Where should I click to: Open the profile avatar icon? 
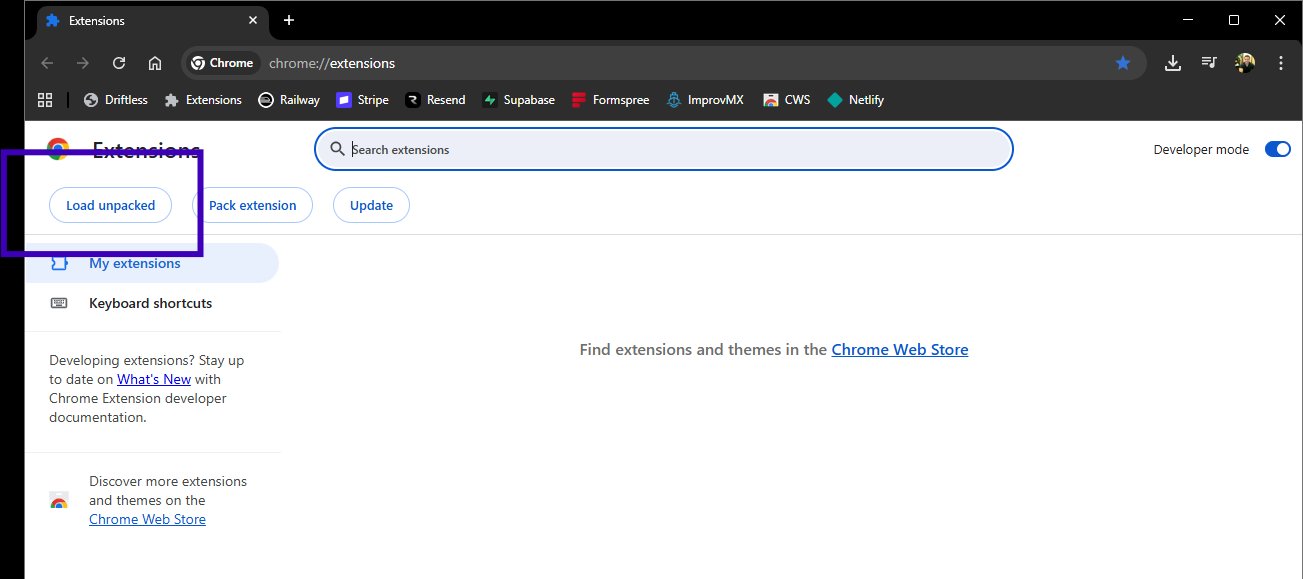(1245, 63)
